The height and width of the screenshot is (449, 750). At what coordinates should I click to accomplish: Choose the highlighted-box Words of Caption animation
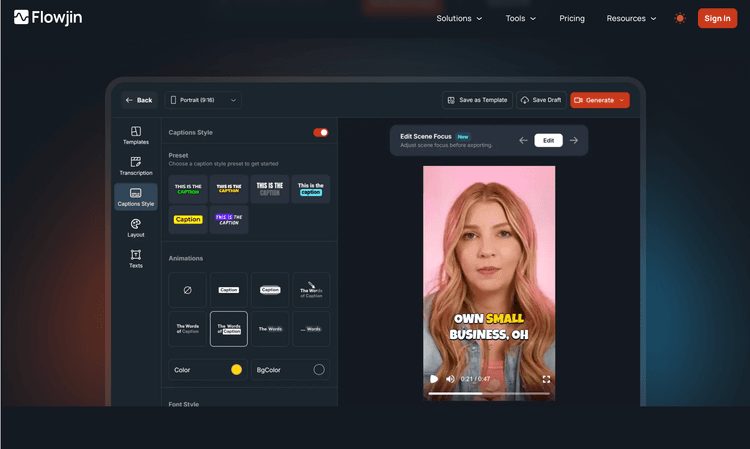tap(229, 329)
